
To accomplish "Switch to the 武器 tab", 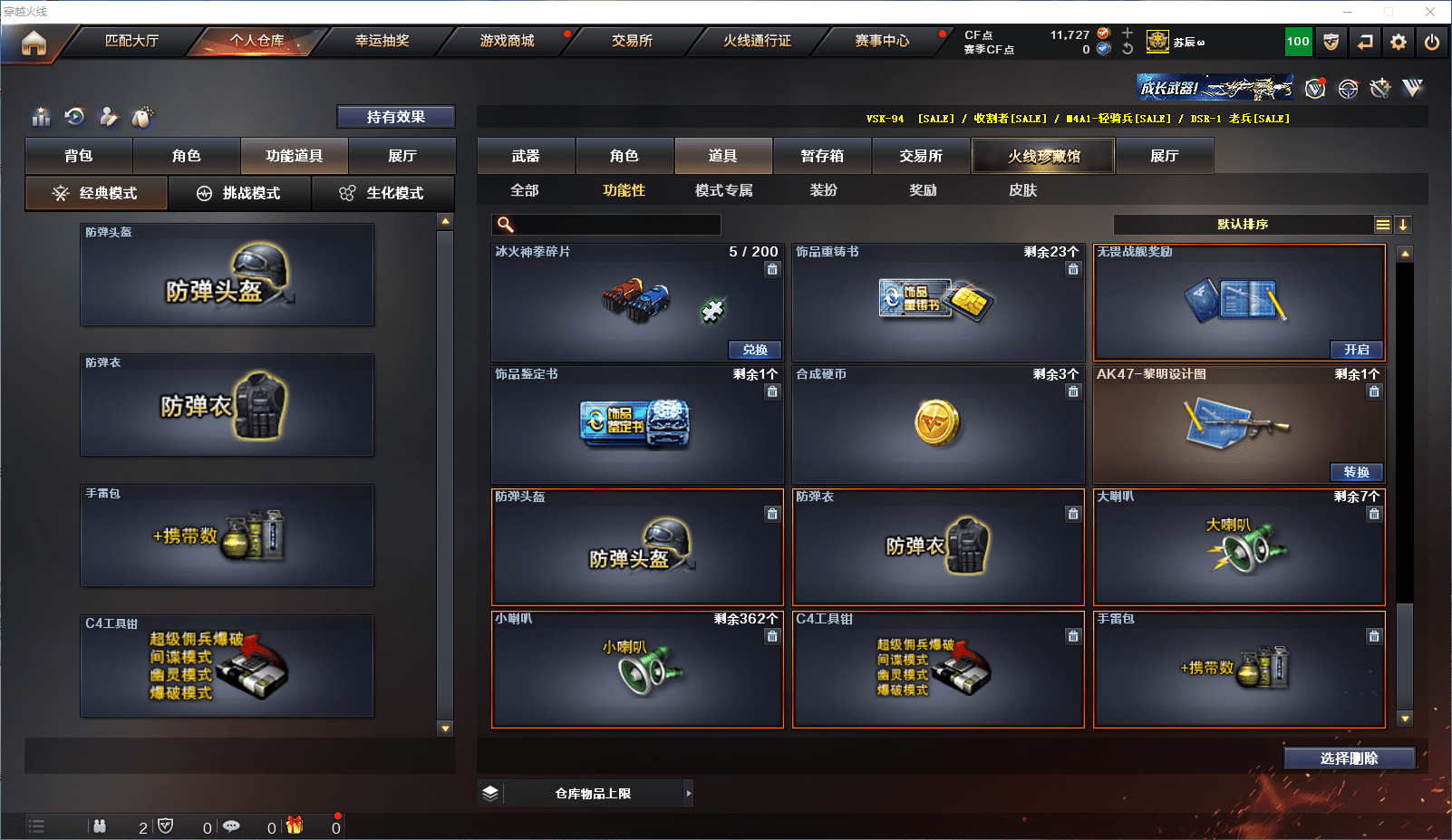I will pos(526,156).
